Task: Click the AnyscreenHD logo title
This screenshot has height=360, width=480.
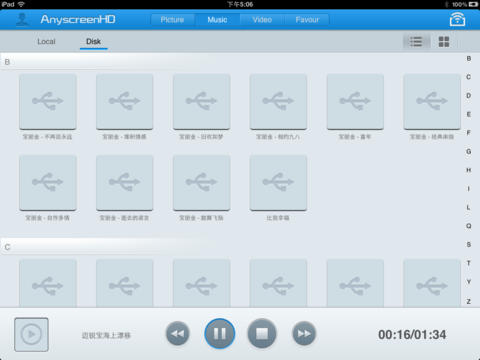Action: [78, 20]
